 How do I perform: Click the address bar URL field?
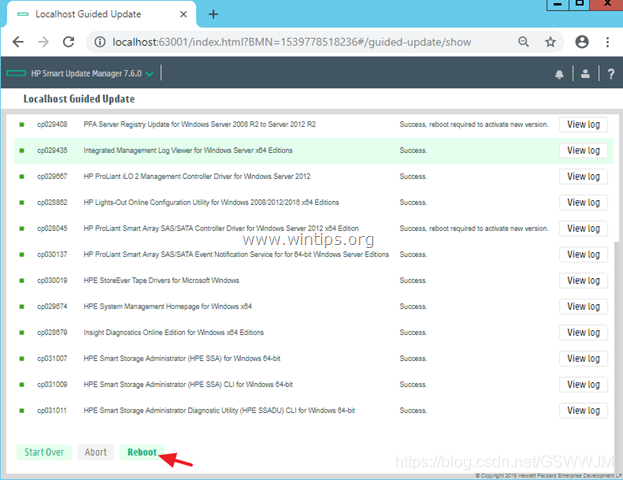click(x=292, y=42)
